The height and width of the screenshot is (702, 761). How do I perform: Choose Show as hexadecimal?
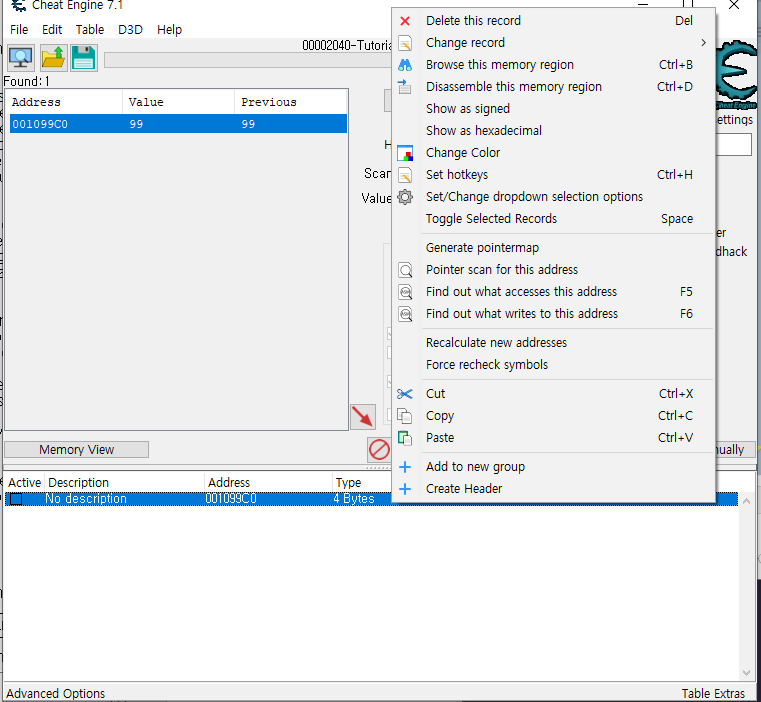point(553,131)
